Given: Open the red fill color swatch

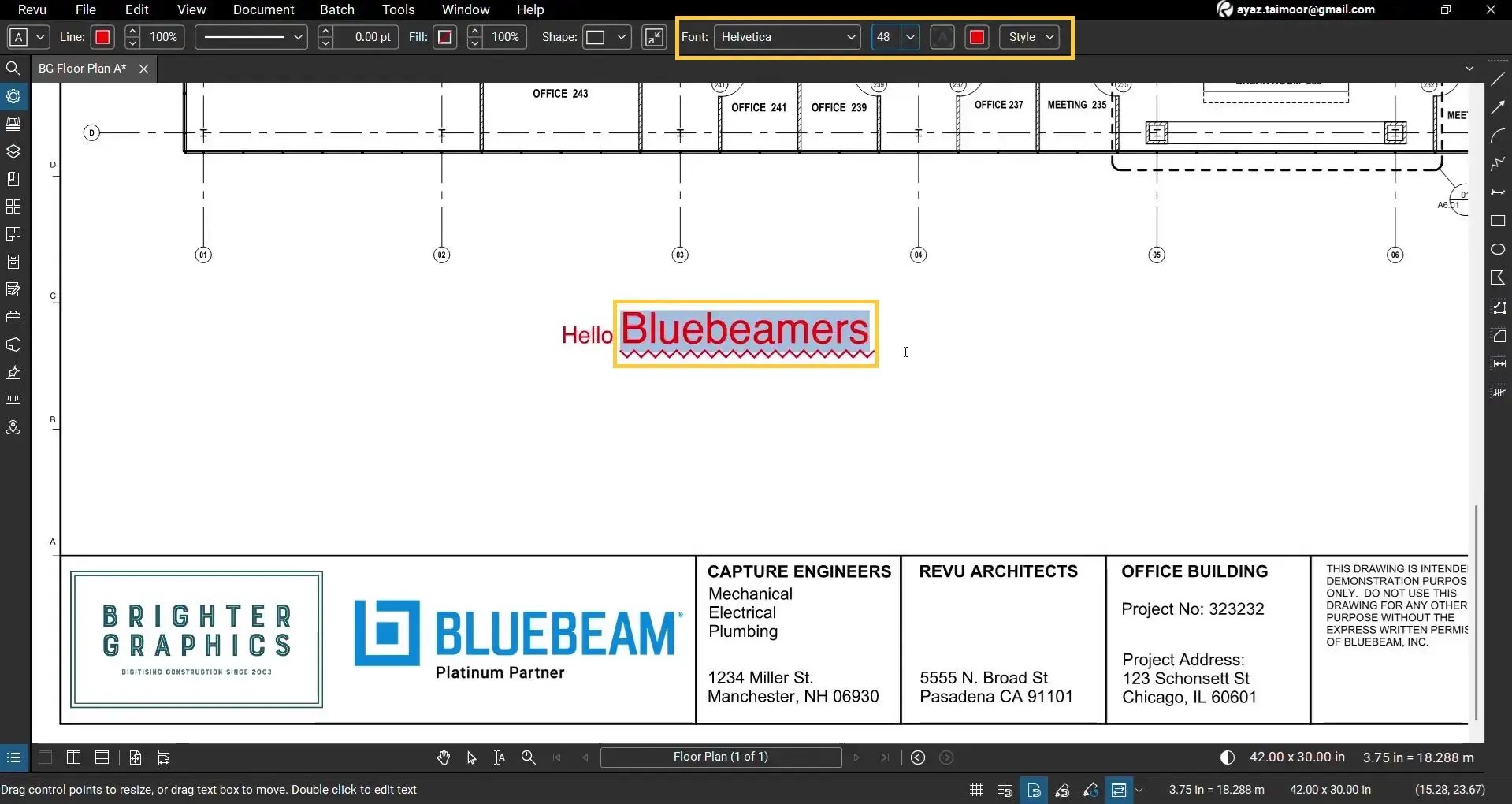Looking at the screenshot, I should tap(444, 36).
